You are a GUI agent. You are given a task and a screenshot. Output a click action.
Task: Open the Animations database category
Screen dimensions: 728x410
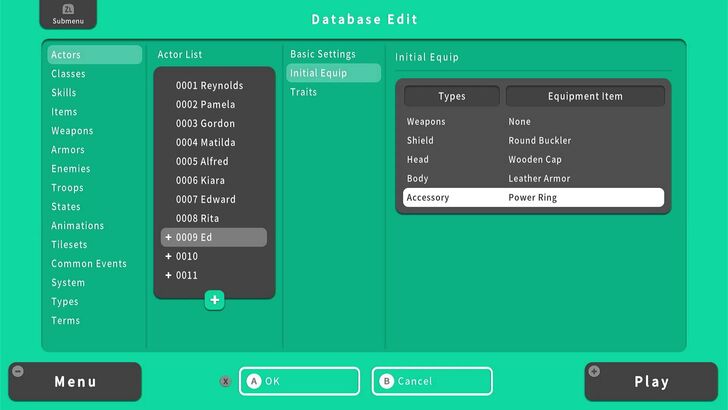point(78,226)
